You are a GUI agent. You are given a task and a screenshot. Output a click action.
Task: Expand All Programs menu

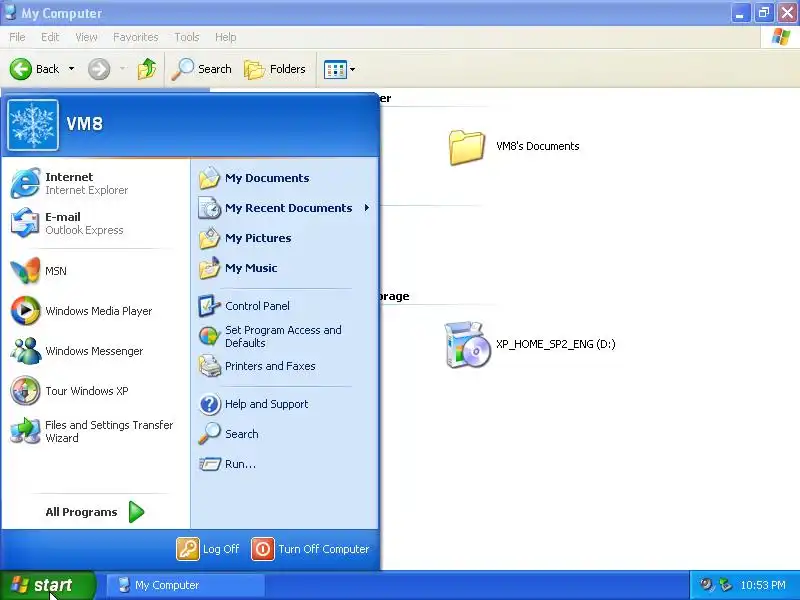click(x=95, y=512)
